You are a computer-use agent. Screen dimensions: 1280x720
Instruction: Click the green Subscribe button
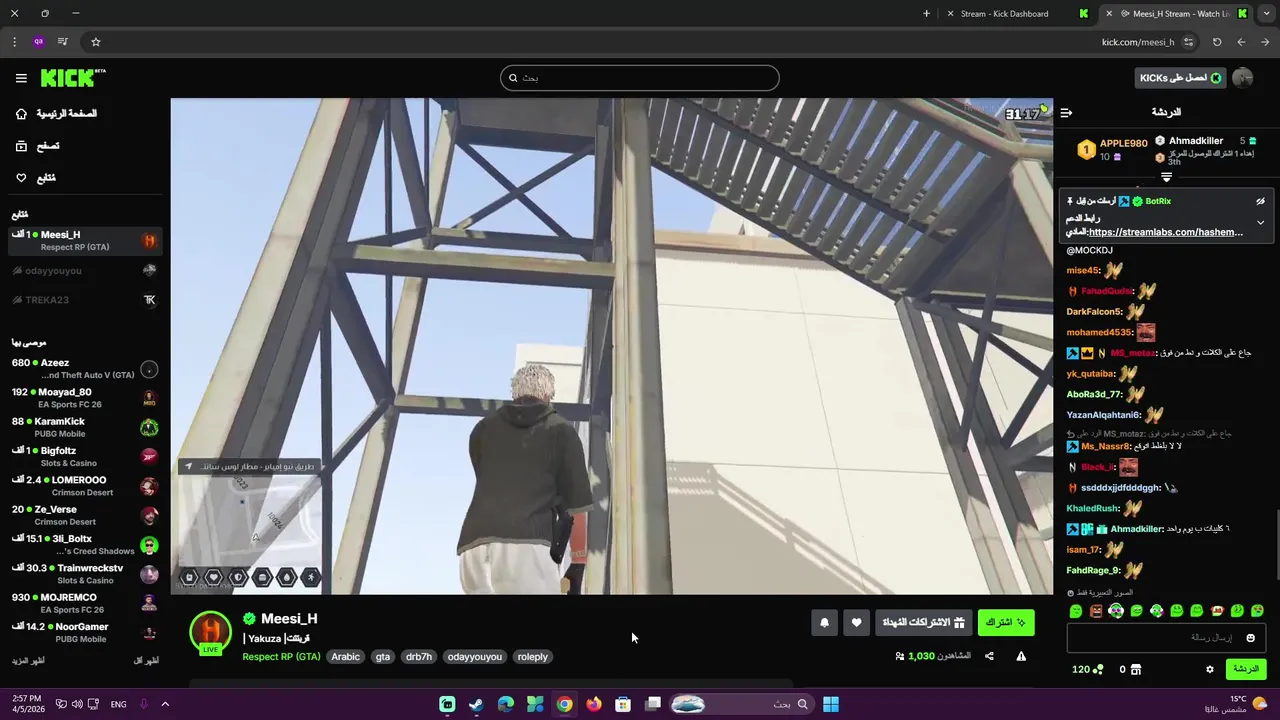click(x=1006, y=623)
